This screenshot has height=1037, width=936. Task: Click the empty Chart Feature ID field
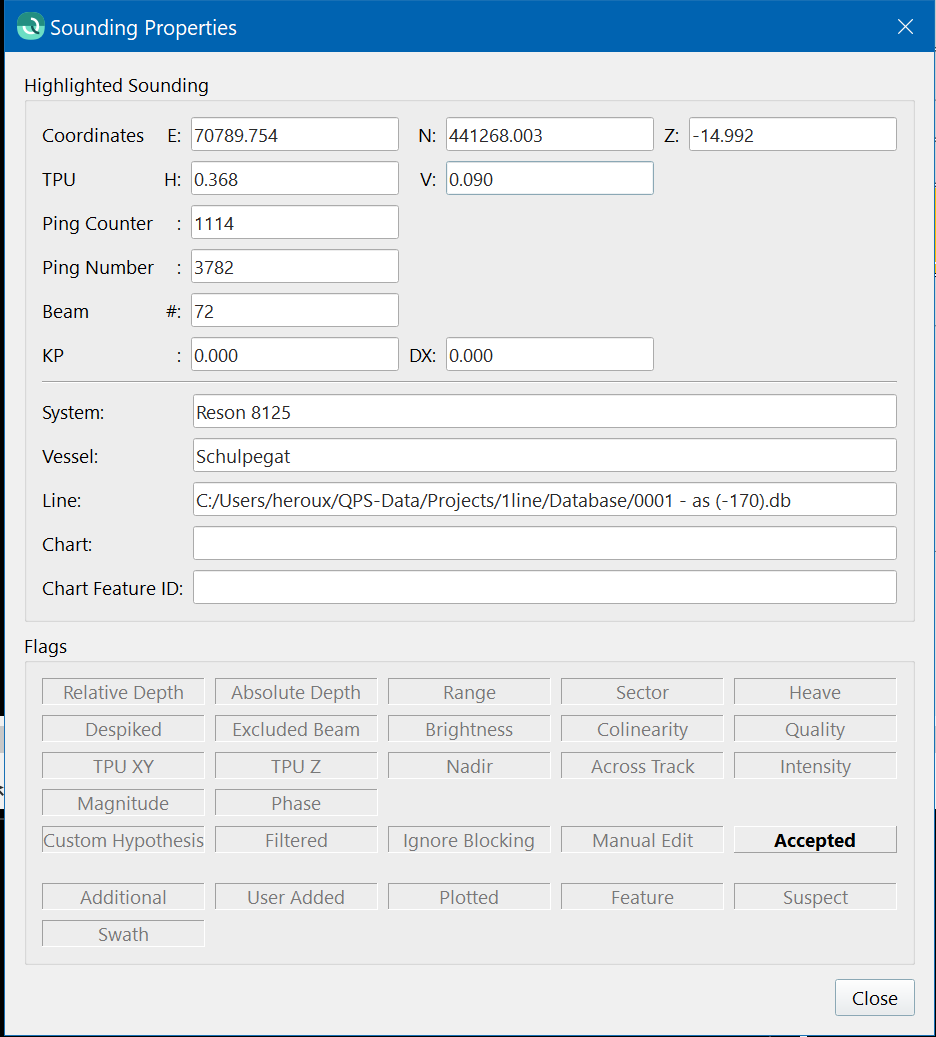point(545,587)
